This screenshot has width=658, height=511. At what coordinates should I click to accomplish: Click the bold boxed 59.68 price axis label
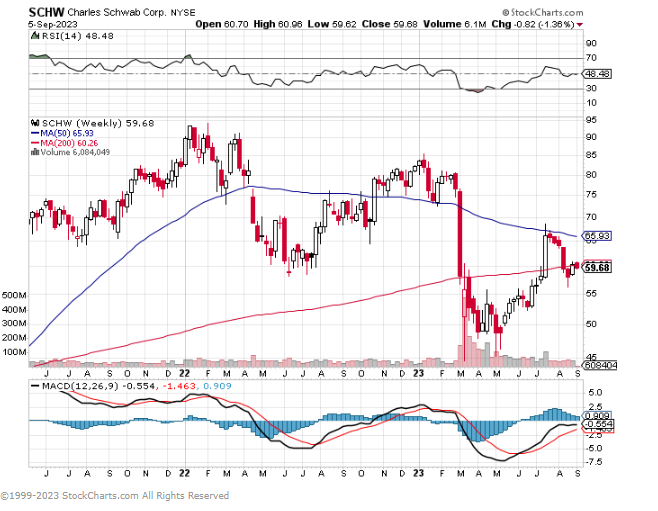pos(597,268)
